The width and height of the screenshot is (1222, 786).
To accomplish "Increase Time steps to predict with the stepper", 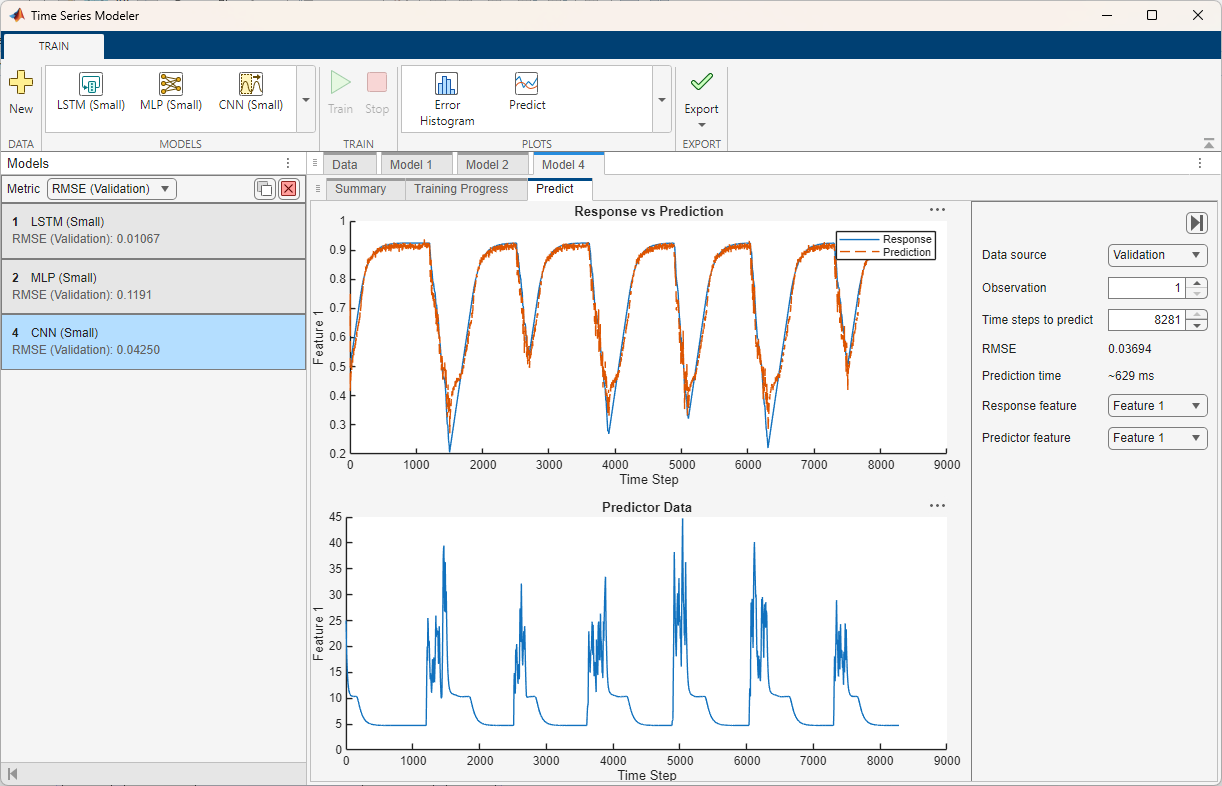I will pos(1197,315).
